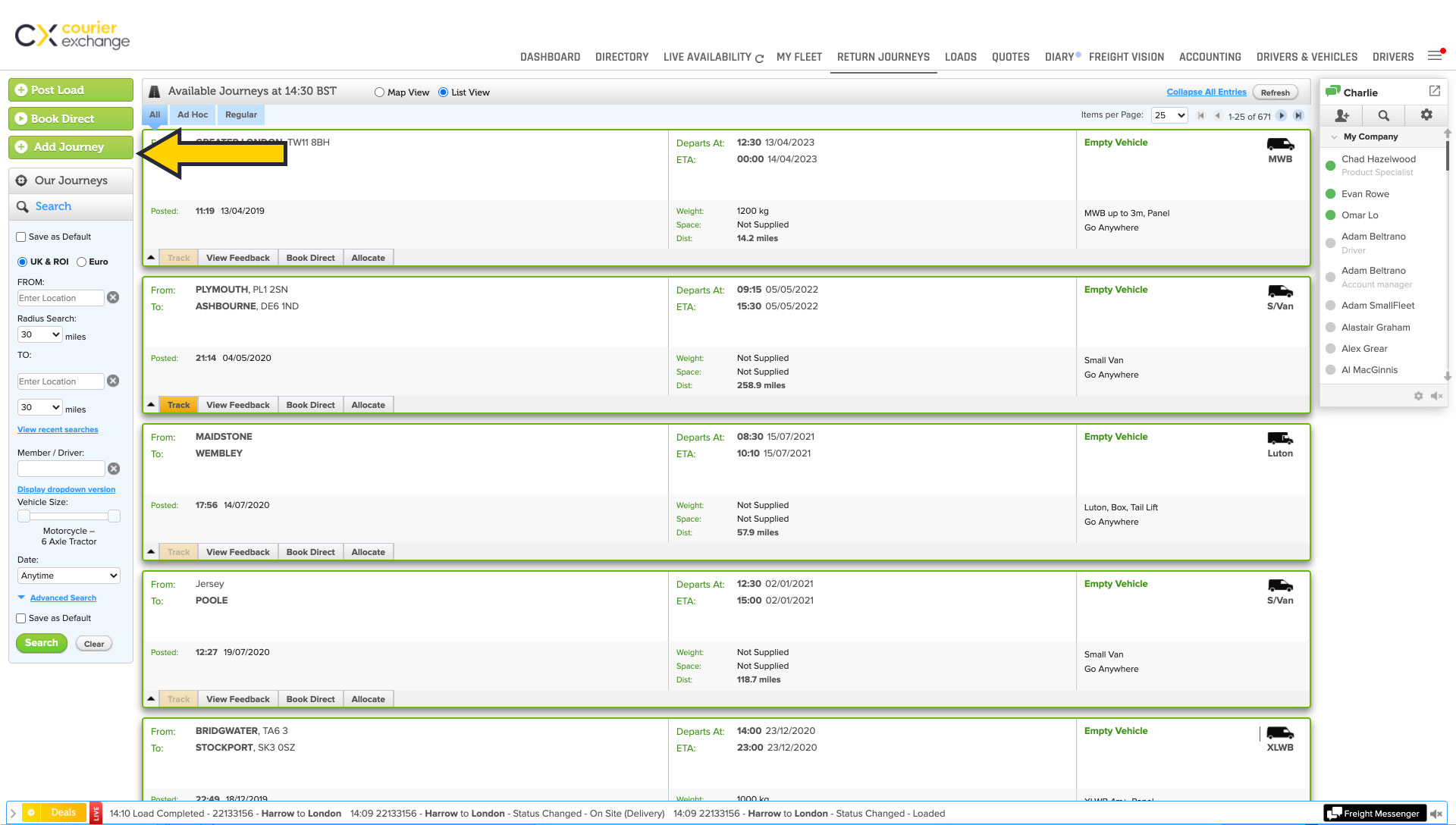This screenshot has width=1456, height=825.
Task: Switch to the Ad Hoc tab
Action: pos(192,114)
